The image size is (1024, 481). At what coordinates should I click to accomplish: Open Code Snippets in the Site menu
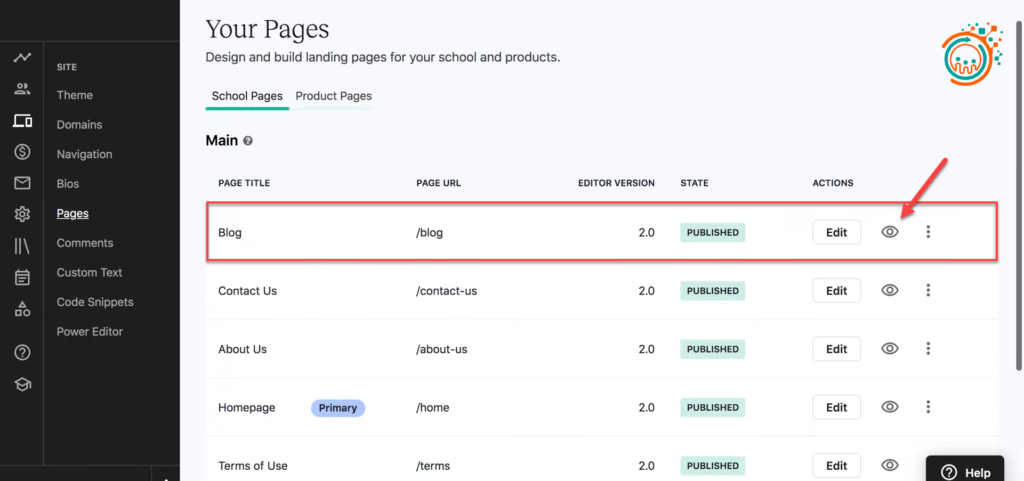click(x=95, y=302)
